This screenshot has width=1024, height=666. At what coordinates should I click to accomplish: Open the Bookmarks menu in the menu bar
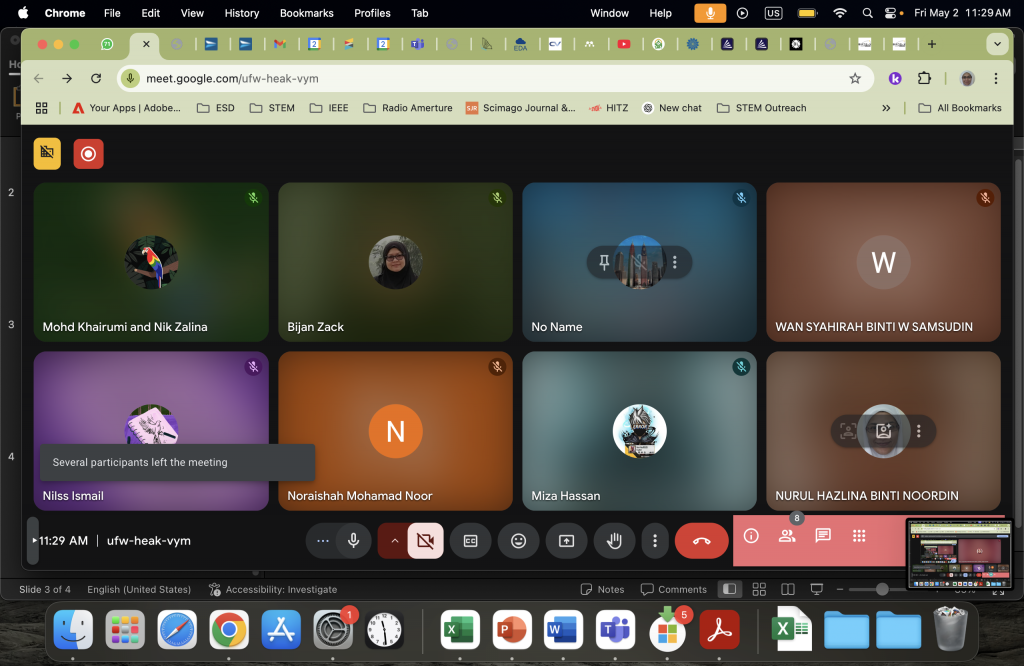tap(306, 13)
